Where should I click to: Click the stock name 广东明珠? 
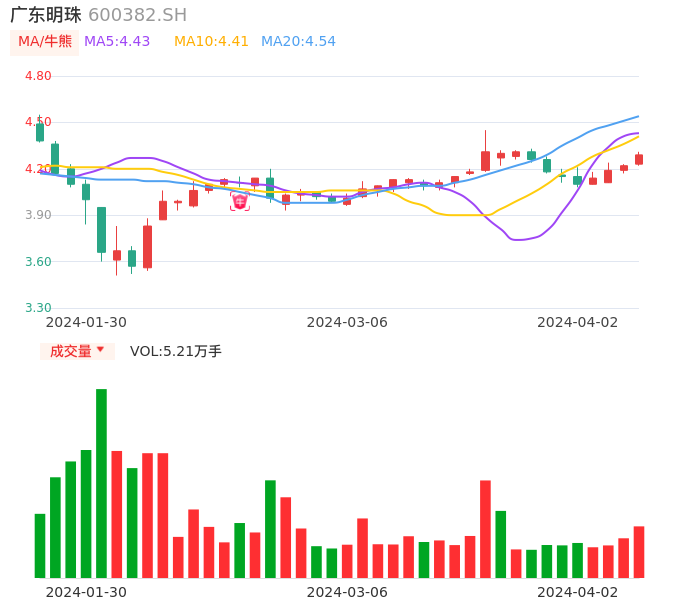pos(46,15)
